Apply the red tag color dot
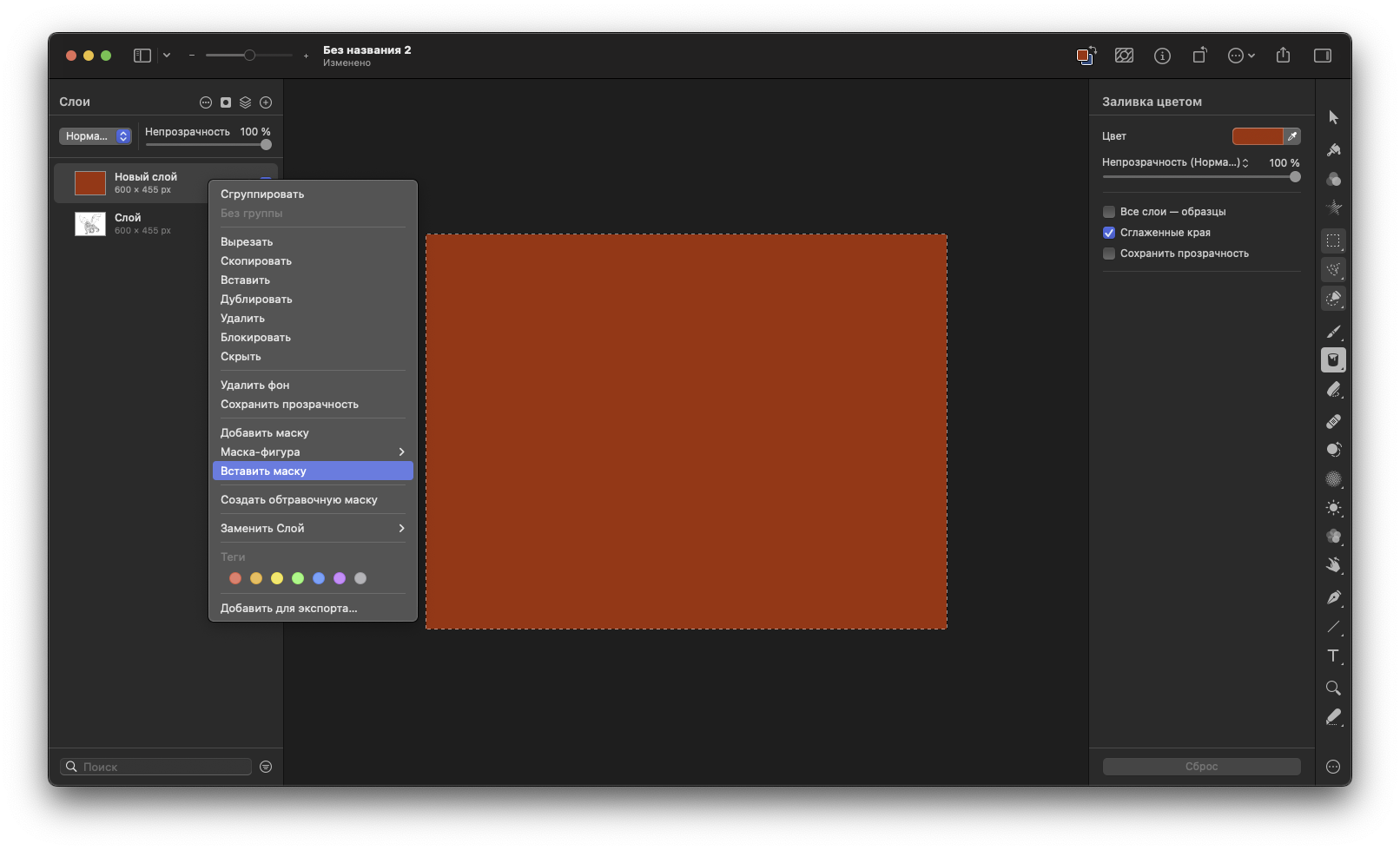Screen dimensions: 1400x850 click(235, 578)
